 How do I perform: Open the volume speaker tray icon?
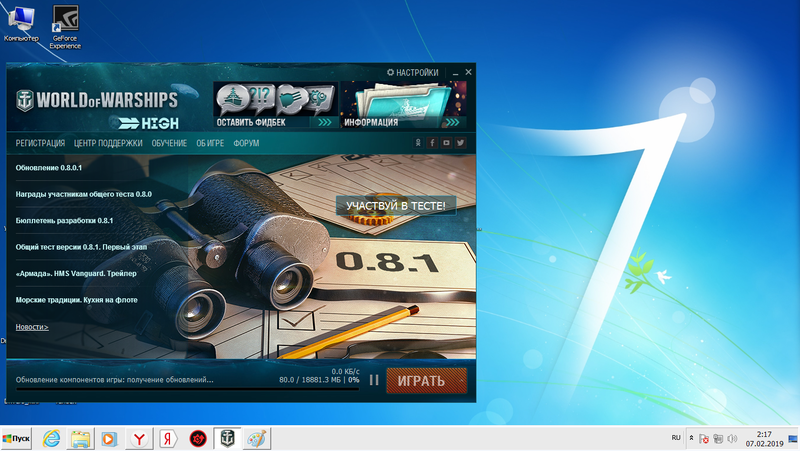click(733, 439)
